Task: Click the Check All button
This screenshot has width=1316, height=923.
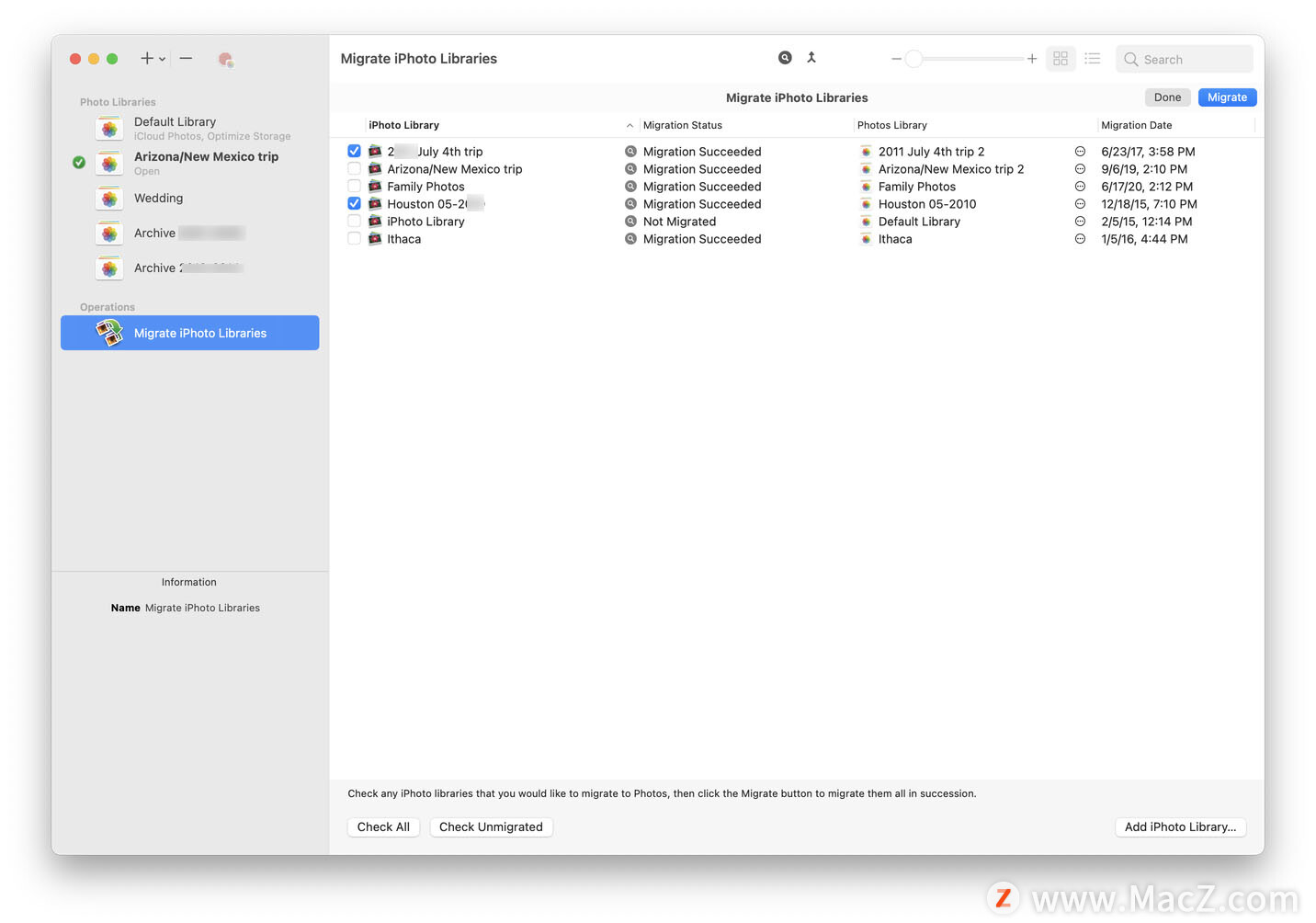Action: pyautogui.click(x=383, y=827)
